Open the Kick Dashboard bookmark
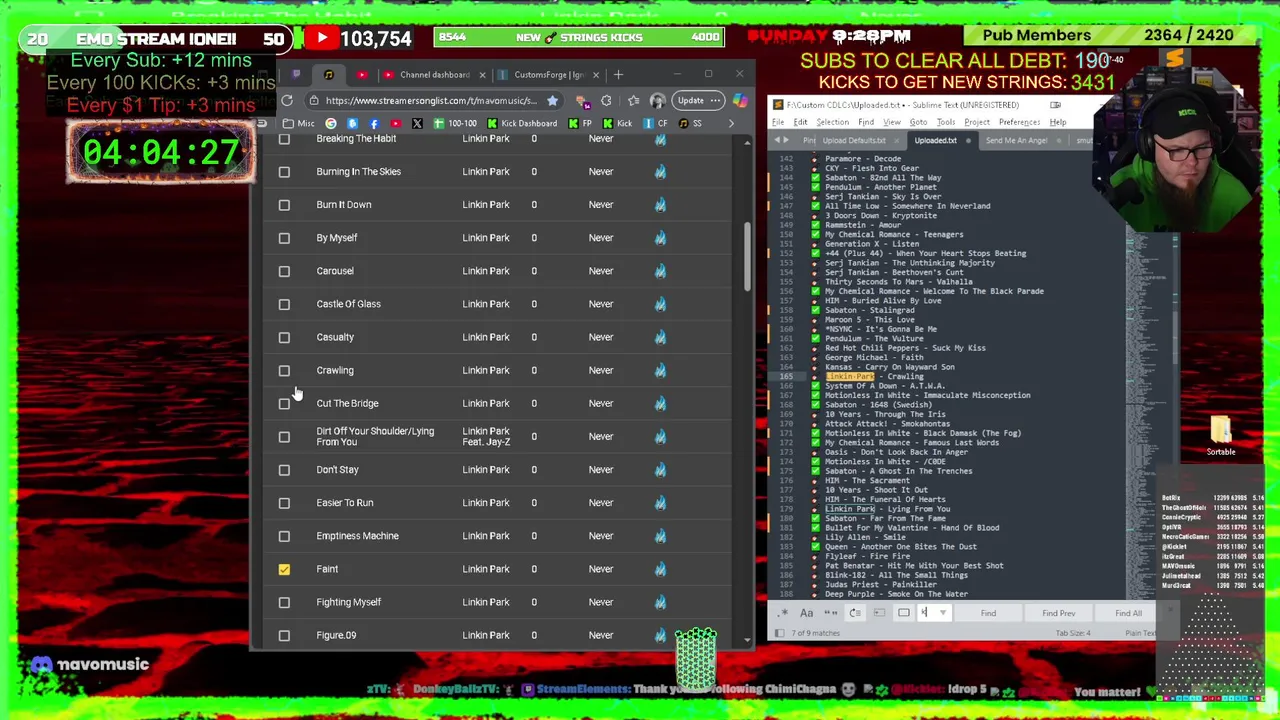This screenshot has width=1280, height=720. (x=520, y=123)
